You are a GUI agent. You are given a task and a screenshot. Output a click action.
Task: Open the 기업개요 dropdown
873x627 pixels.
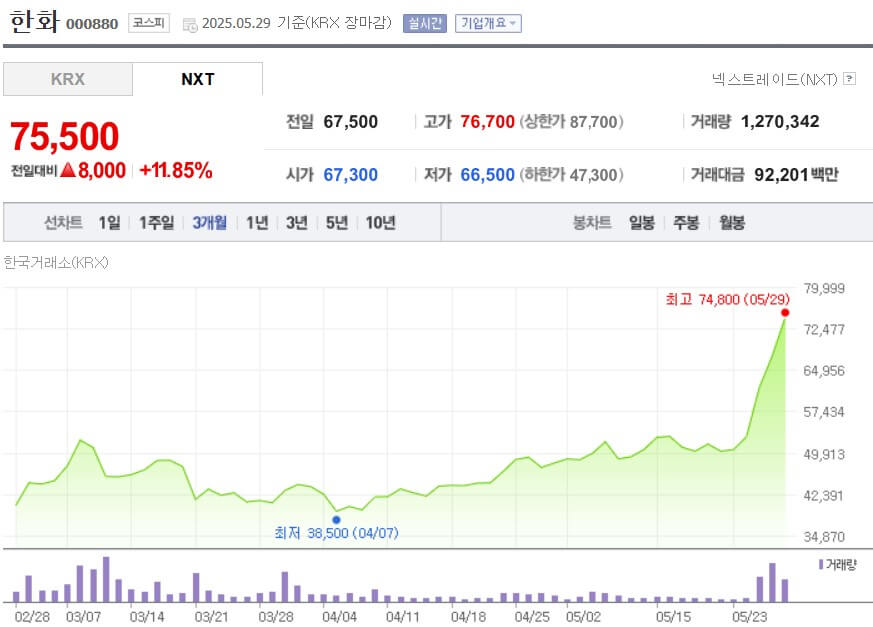(488, 23)
